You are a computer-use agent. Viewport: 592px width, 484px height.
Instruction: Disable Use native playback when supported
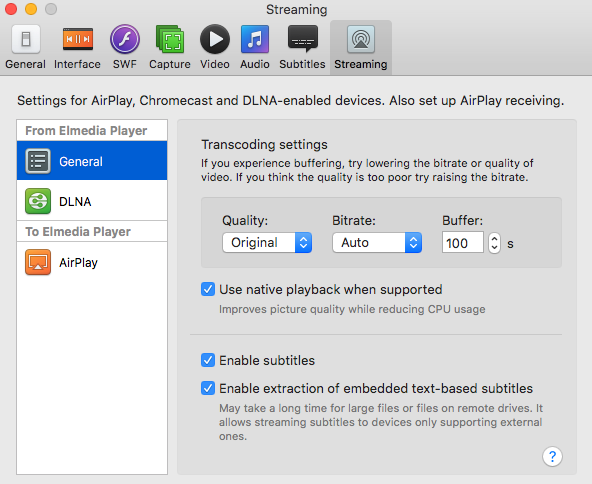[208, 289]
